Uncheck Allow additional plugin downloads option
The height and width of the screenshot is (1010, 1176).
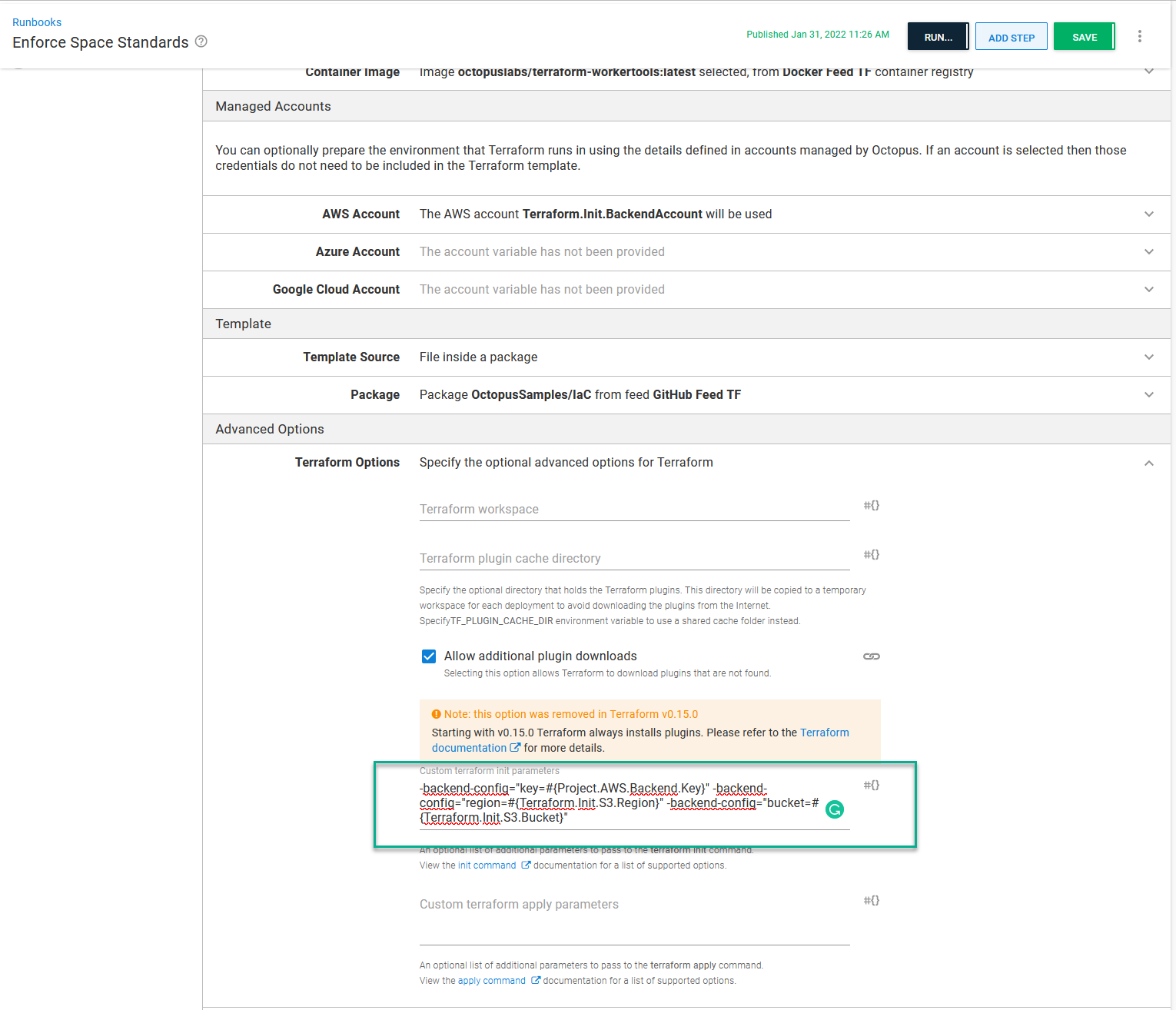(429, 656)
